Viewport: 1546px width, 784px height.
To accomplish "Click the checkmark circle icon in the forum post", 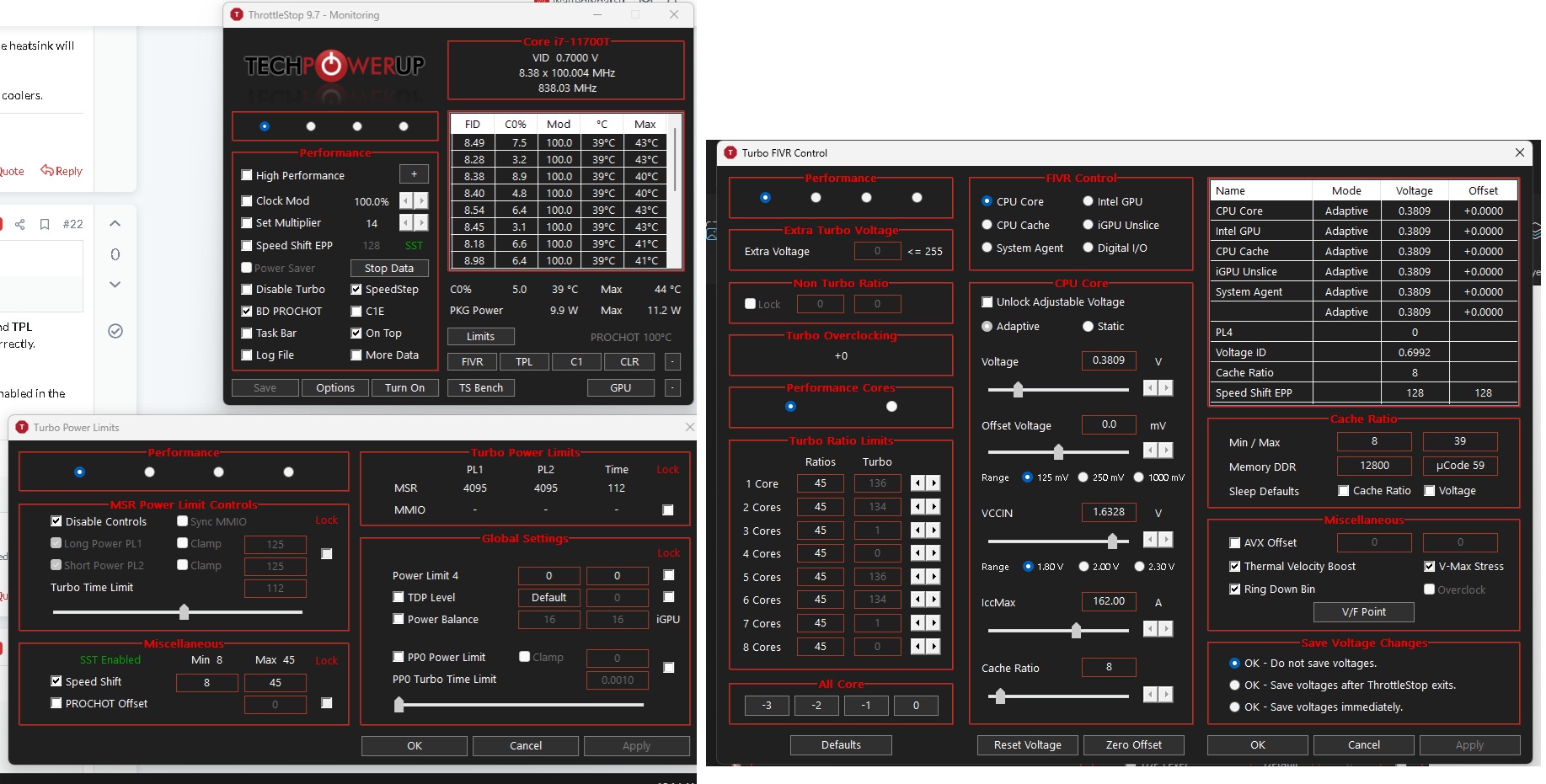I will [x=115, y=331].
